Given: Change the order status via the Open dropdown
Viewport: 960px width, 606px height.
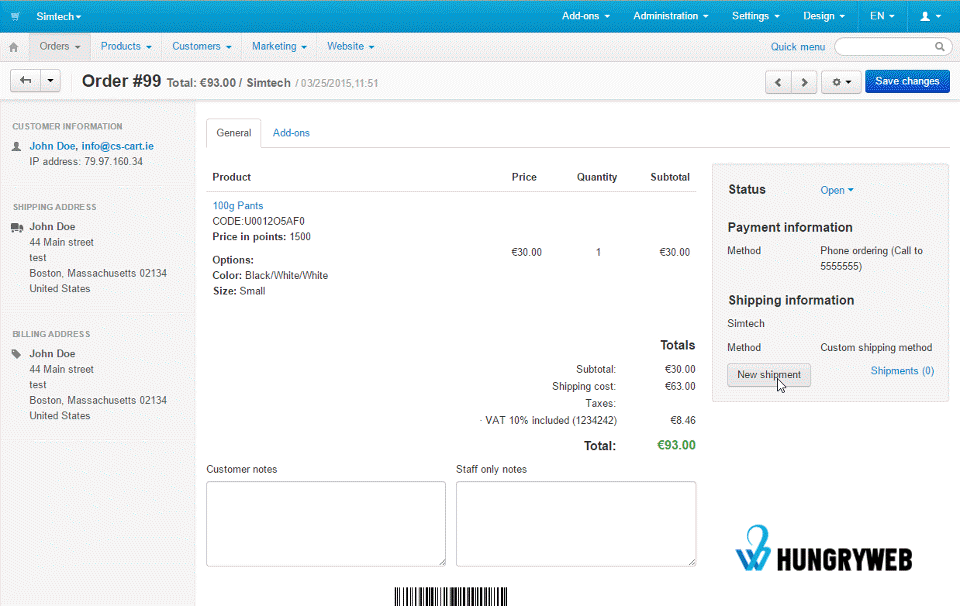Looking at the screenshot, I should (x=836, y=189).
